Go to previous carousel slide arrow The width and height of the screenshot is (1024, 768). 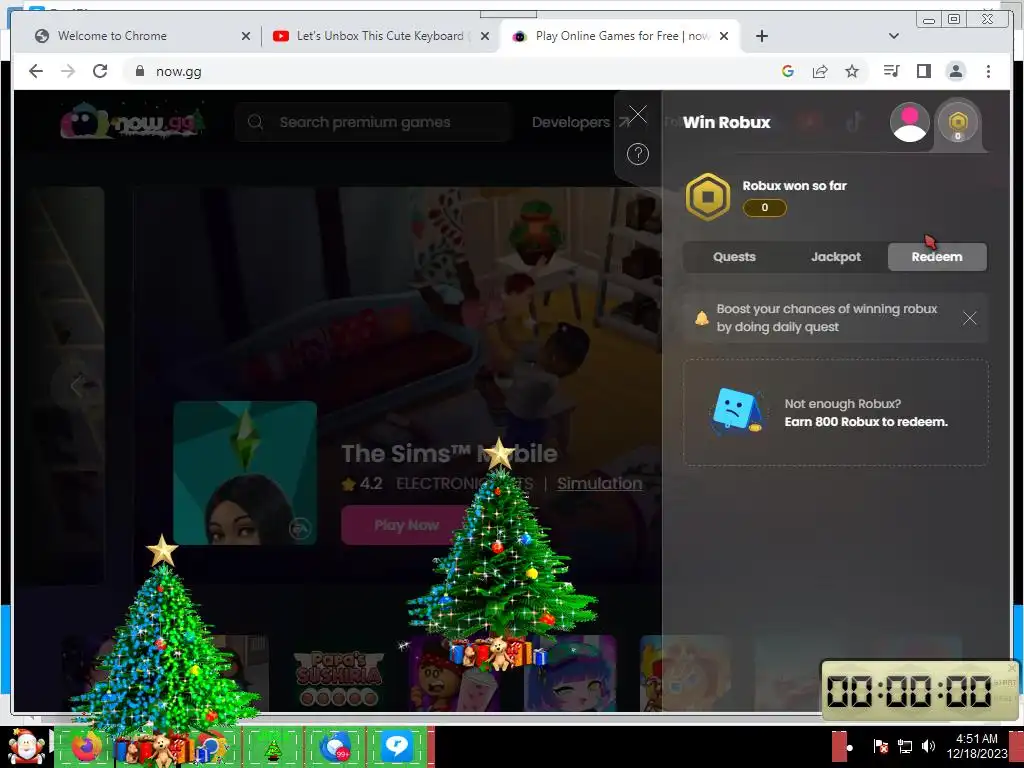(x=77, y=385)
